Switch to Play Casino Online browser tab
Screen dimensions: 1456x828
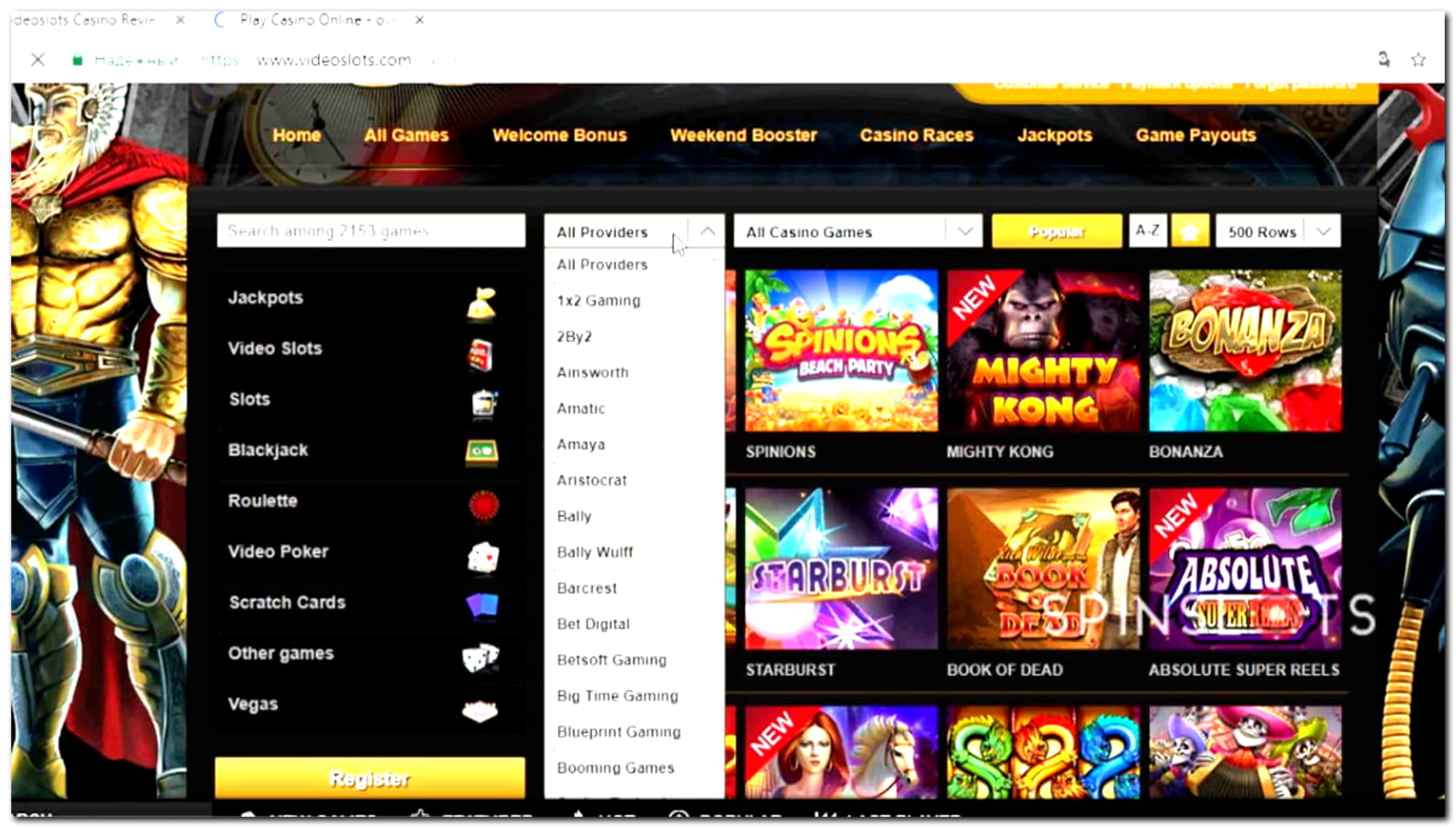click(317, 20)
